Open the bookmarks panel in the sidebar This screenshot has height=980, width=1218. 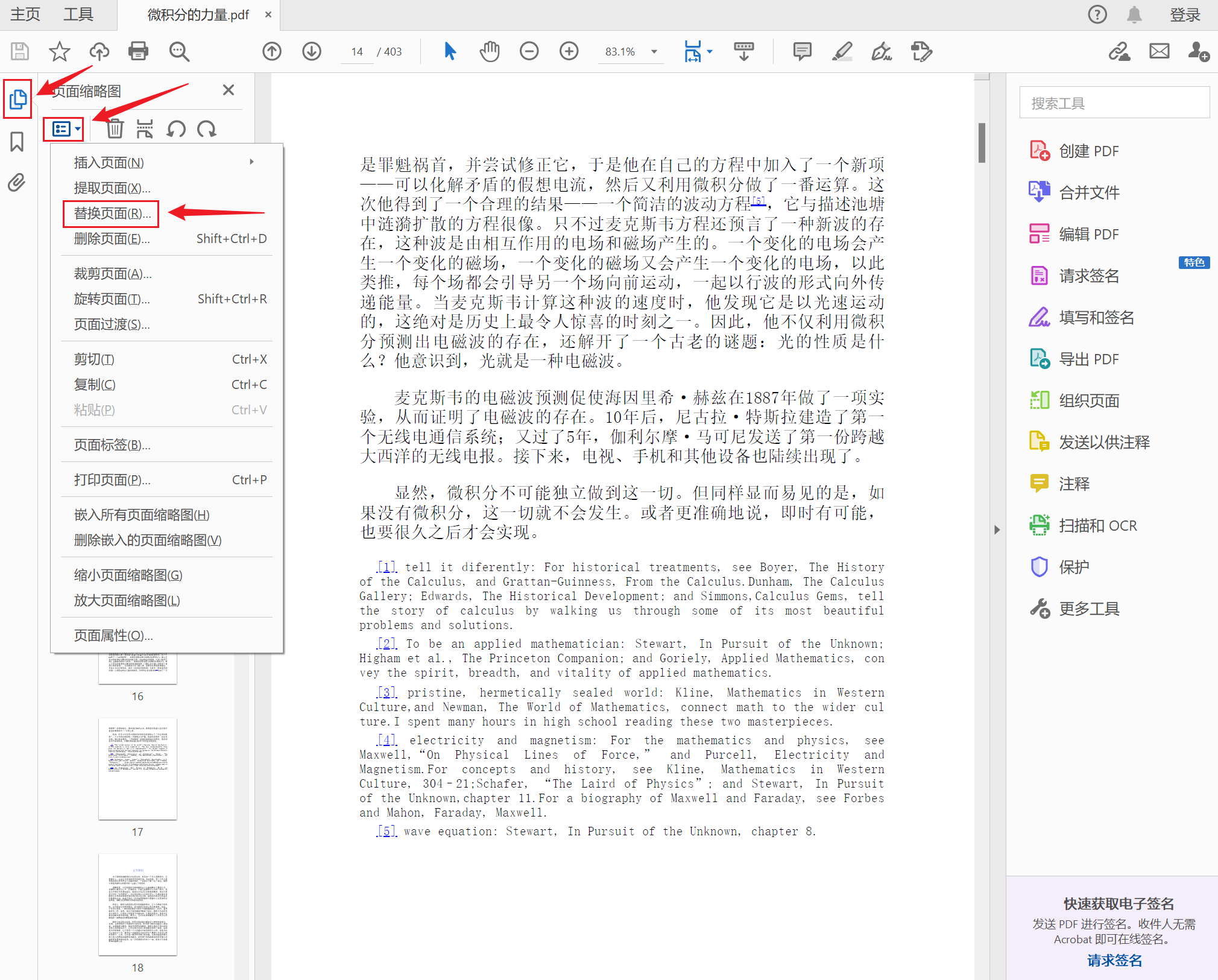pyautogui.click(x=17, y=141)
